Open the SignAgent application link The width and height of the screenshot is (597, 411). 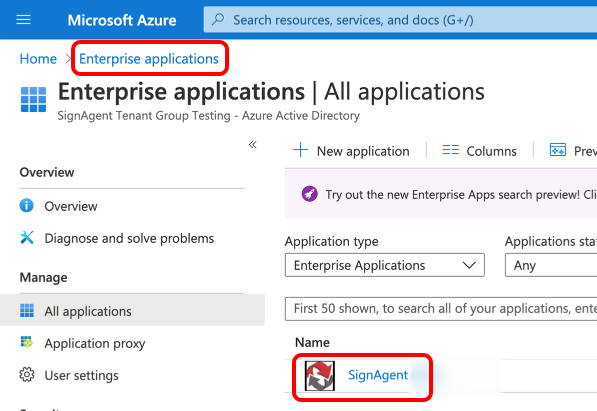coord(378,375)
